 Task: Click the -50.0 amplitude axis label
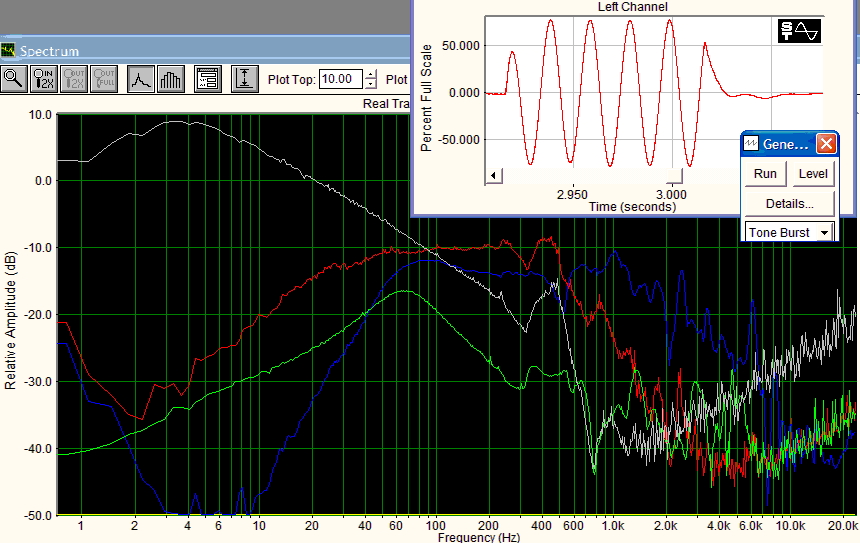tap(38, 516)
